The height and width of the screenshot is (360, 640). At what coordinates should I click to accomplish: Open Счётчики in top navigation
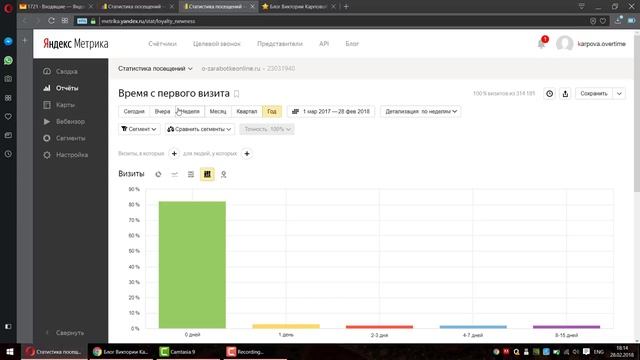pos(162,44)
